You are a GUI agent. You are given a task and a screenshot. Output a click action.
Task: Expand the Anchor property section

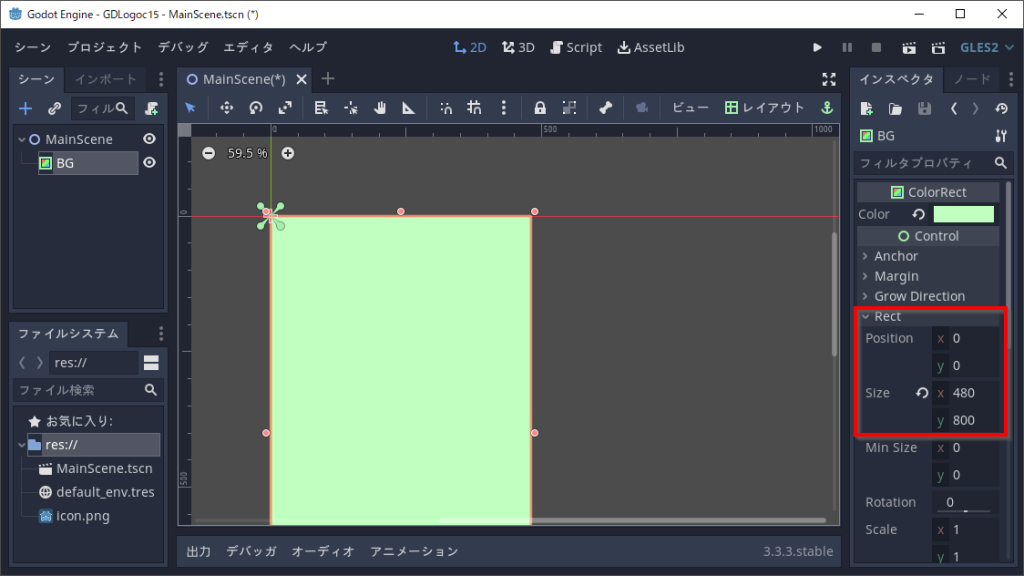(895, 256)
